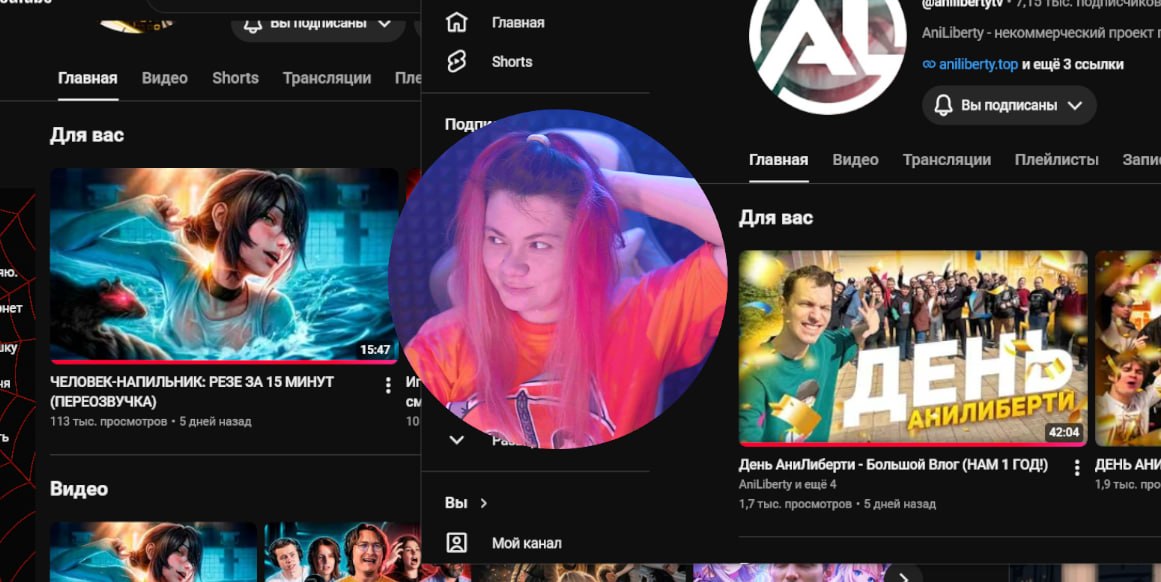Click the Видео section heading on left channel
The width and height of the screenshot is (1161, 582).
click(78, 489)
